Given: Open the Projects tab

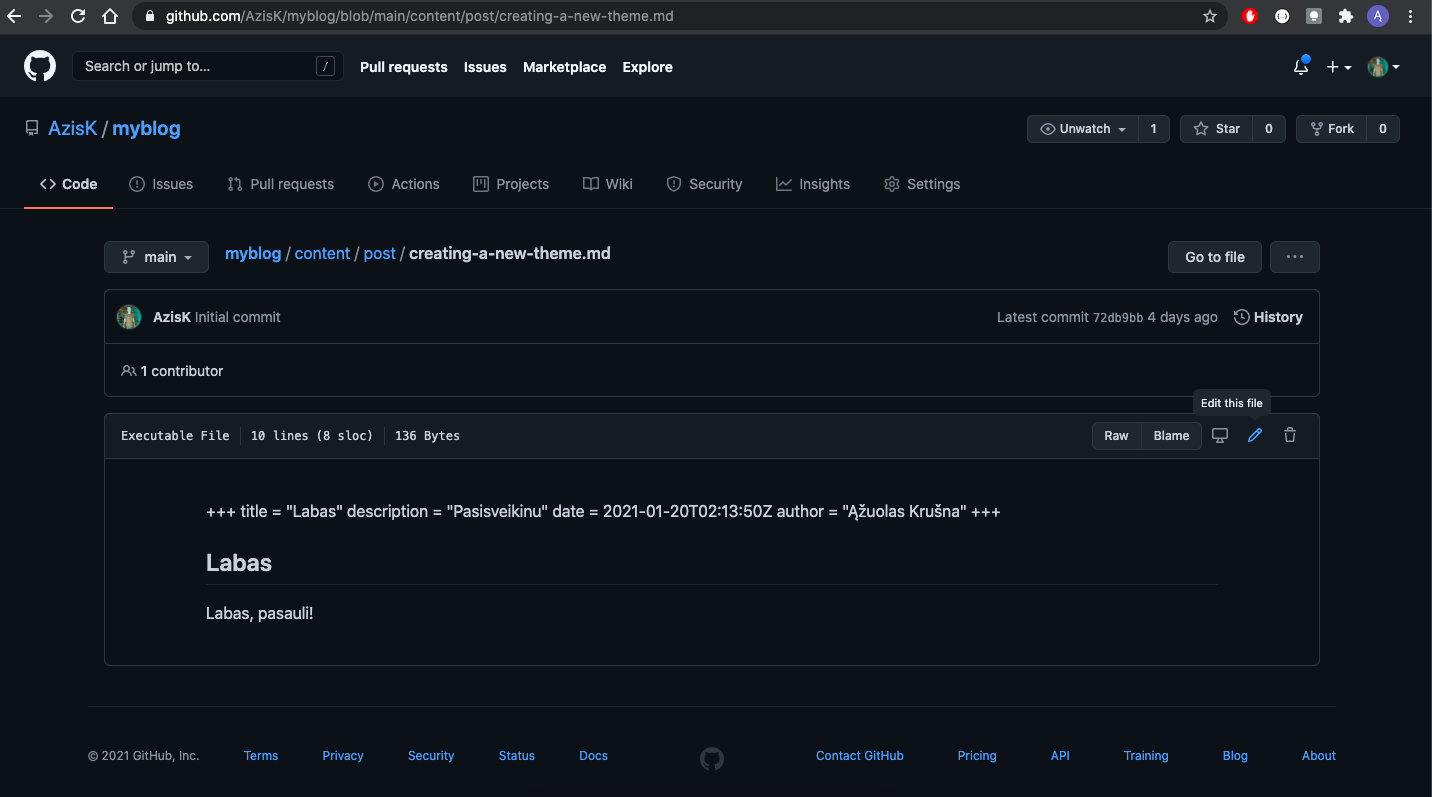Looking at the screenshot, I should pos(511,184).
